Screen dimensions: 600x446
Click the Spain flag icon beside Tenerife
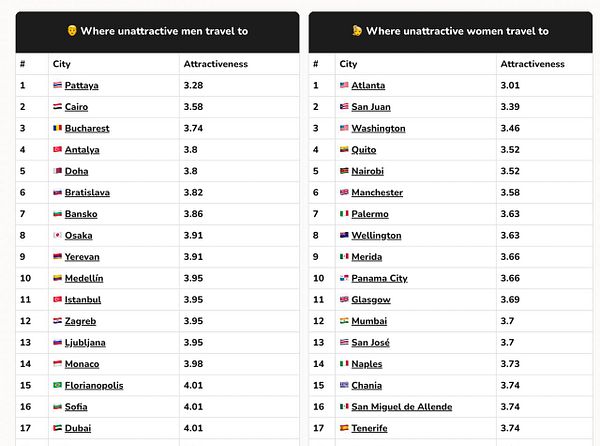[344, 428]
